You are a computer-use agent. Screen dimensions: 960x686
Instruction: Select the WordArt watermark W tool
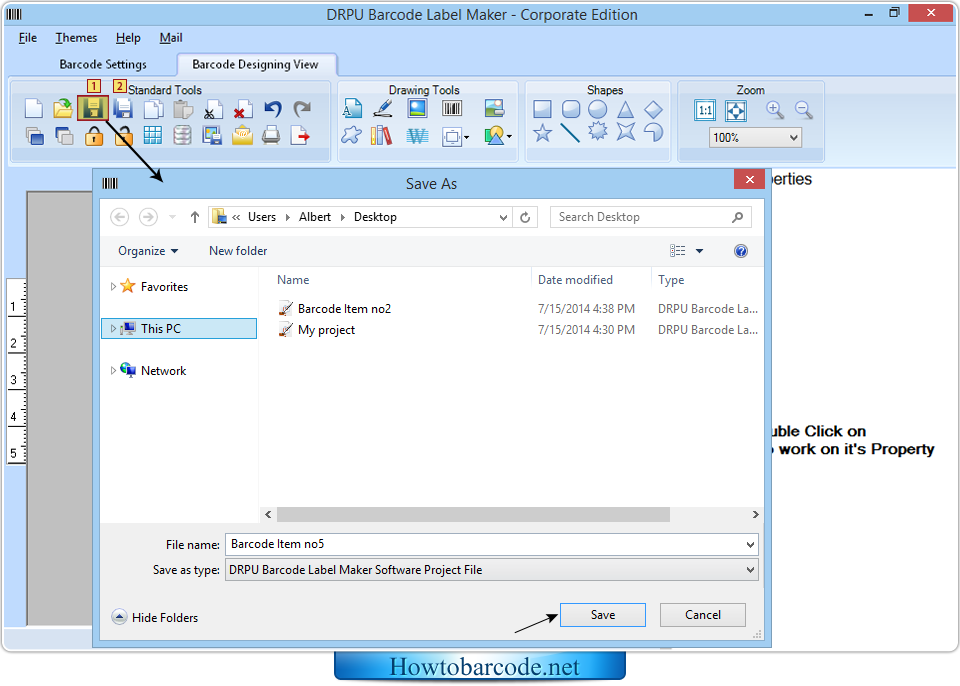click(417, 135)
